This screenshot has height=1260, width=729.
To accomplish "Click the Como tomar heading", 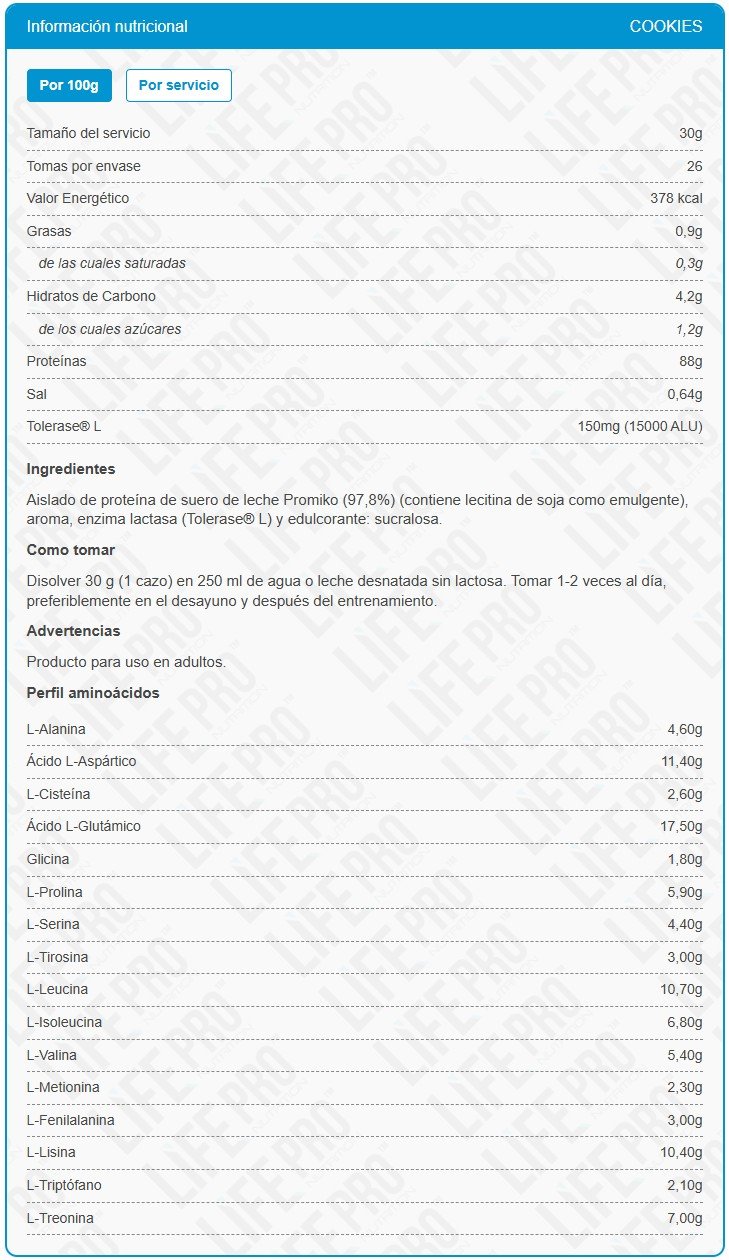I will [71, 550].
